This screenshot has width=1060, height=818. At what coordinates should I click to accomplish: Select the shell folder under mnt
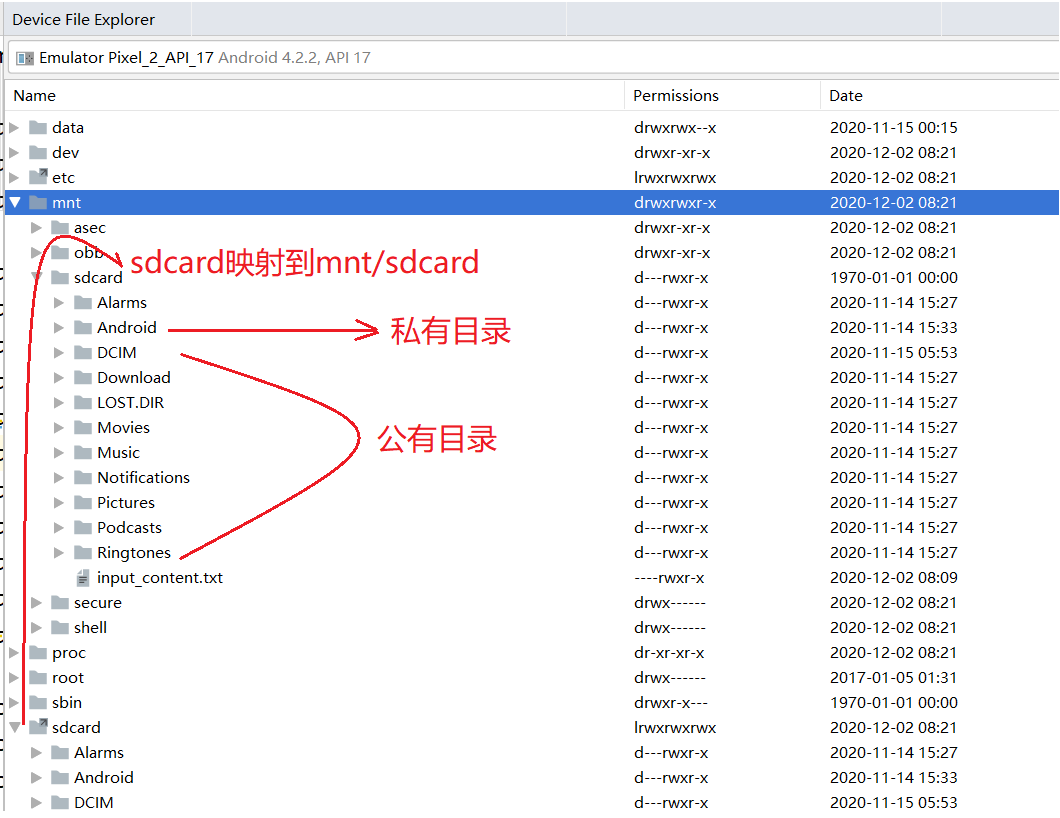point(90,628)
